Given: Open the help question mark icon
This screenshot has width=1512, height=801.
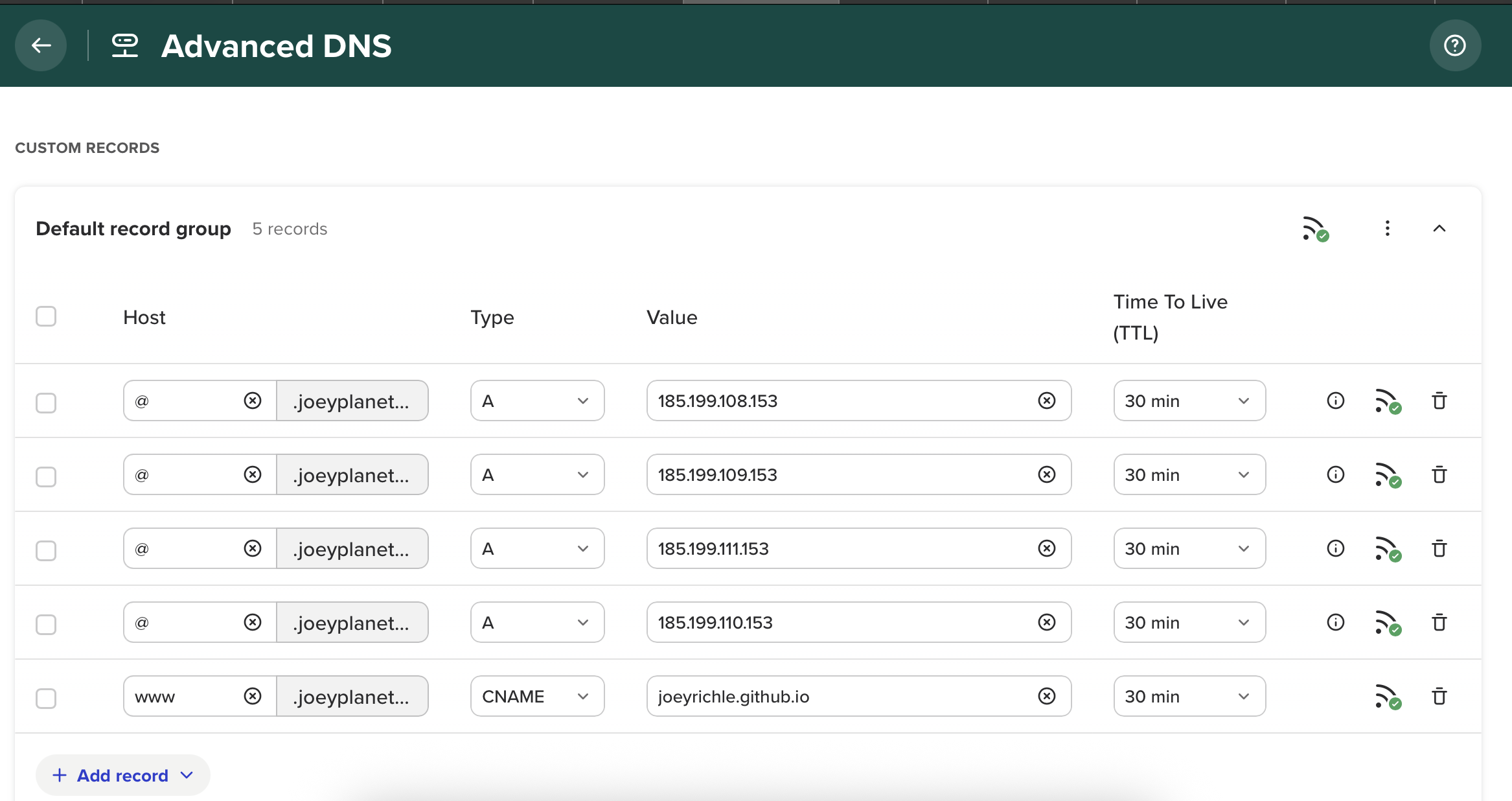Looking at the screenshot, I should pyautogui.click(x=1454, y=45).
